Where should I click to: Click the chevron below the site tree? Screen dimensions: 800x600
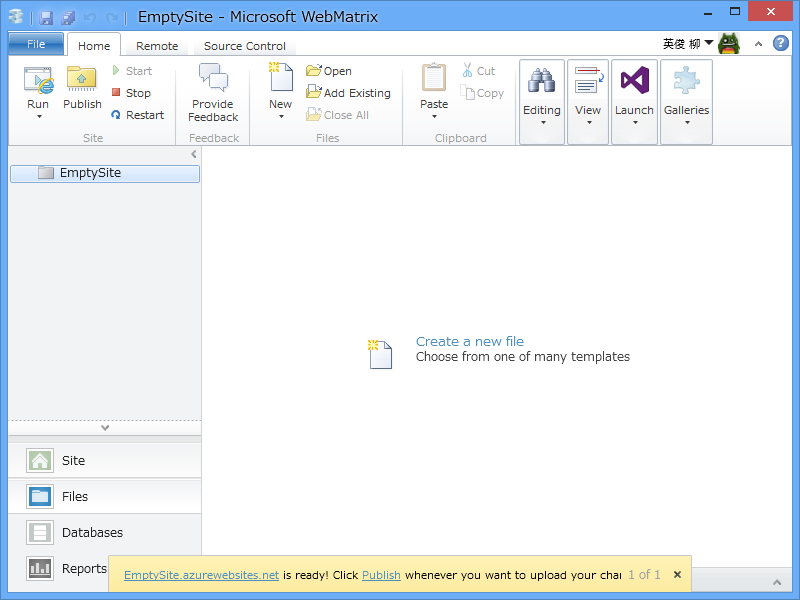click(x=105, y=428)
